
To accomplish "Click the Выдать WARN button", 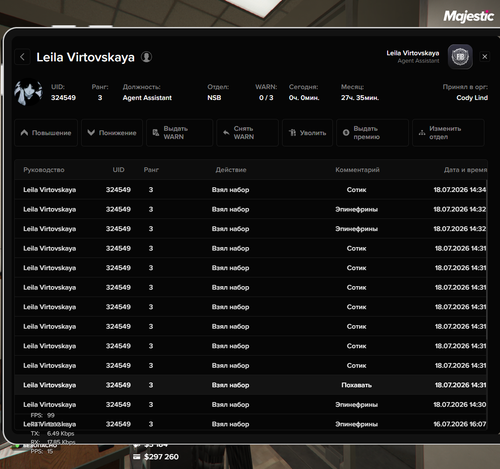I will click(x=179, y=133).
